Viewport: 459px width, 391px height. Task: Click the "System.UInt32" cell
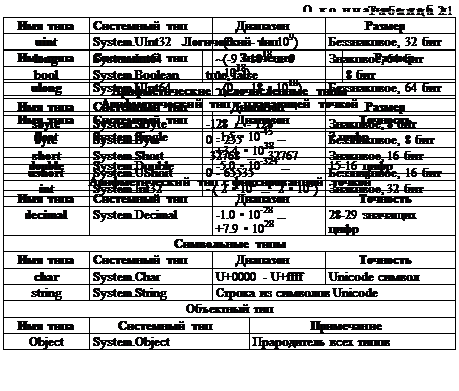click(151, 42)
